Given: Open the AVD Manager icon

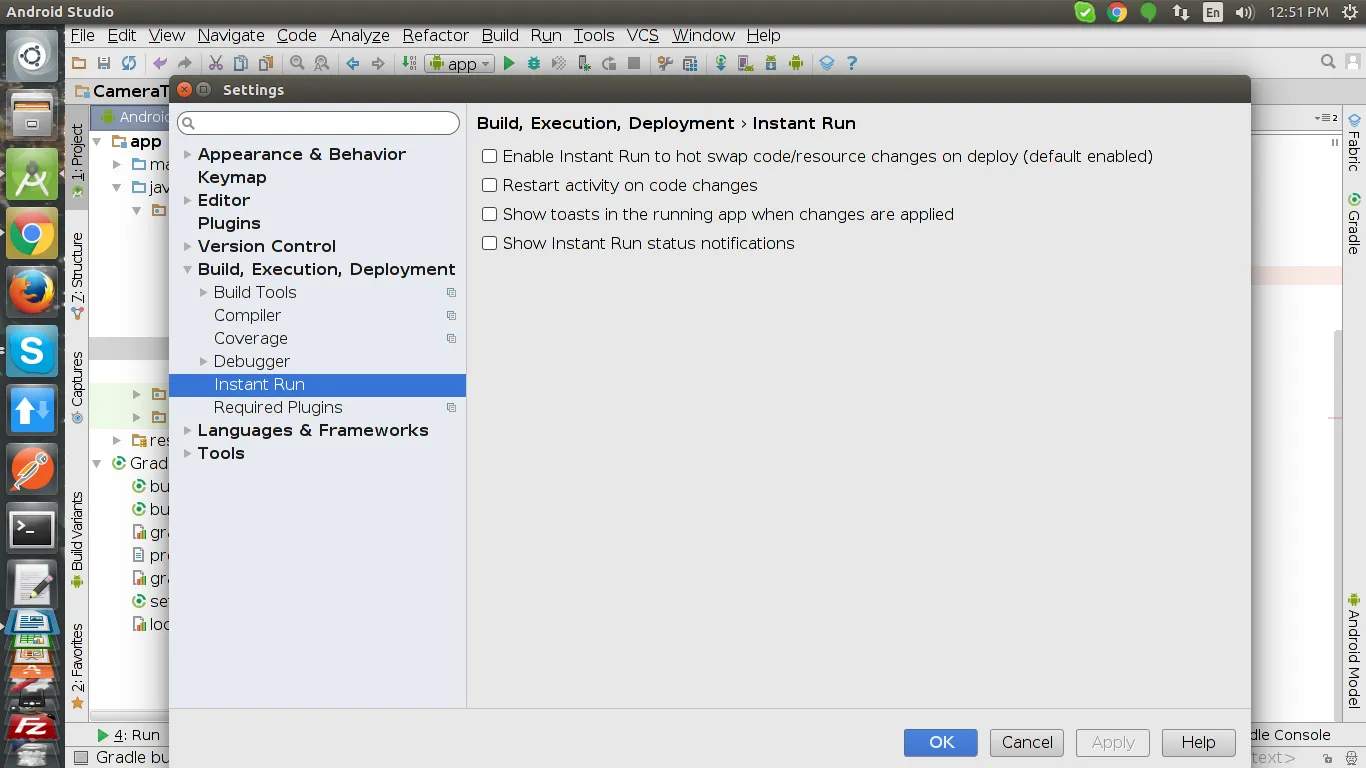Looking at the screenshot, I should point(745,63).
